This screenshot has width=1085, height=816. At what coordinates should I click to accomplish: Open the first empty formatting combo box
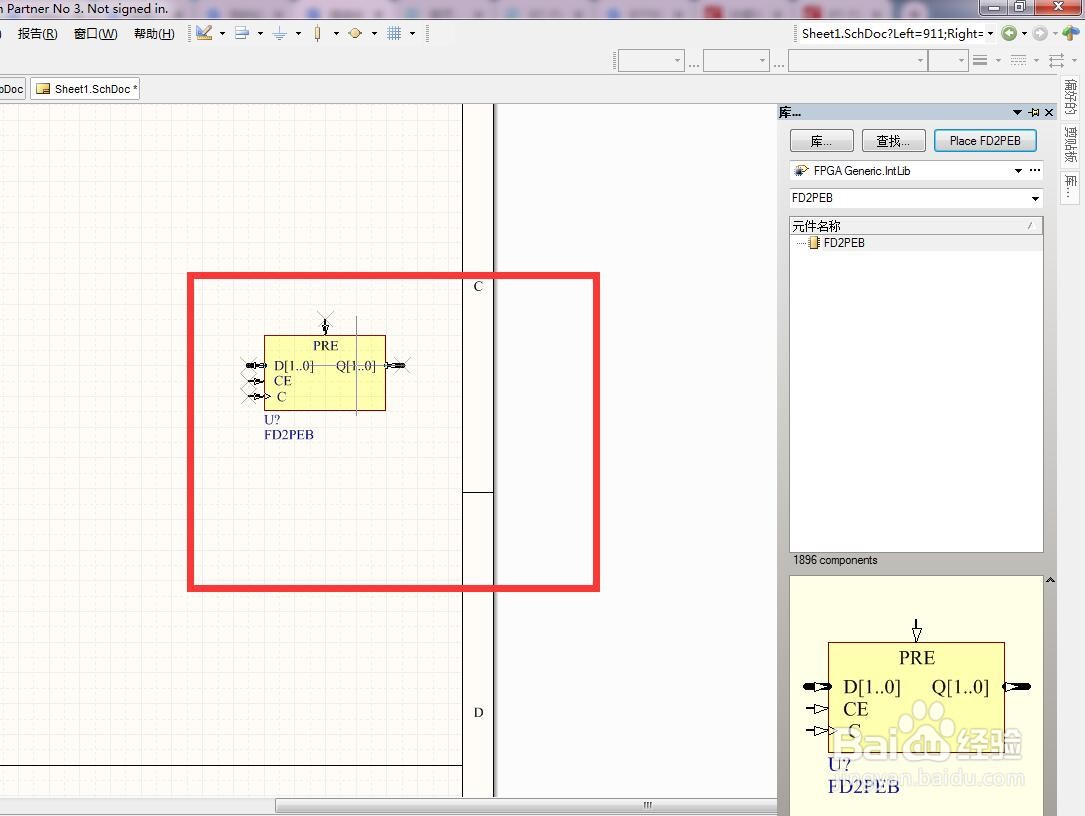point(651,60)
